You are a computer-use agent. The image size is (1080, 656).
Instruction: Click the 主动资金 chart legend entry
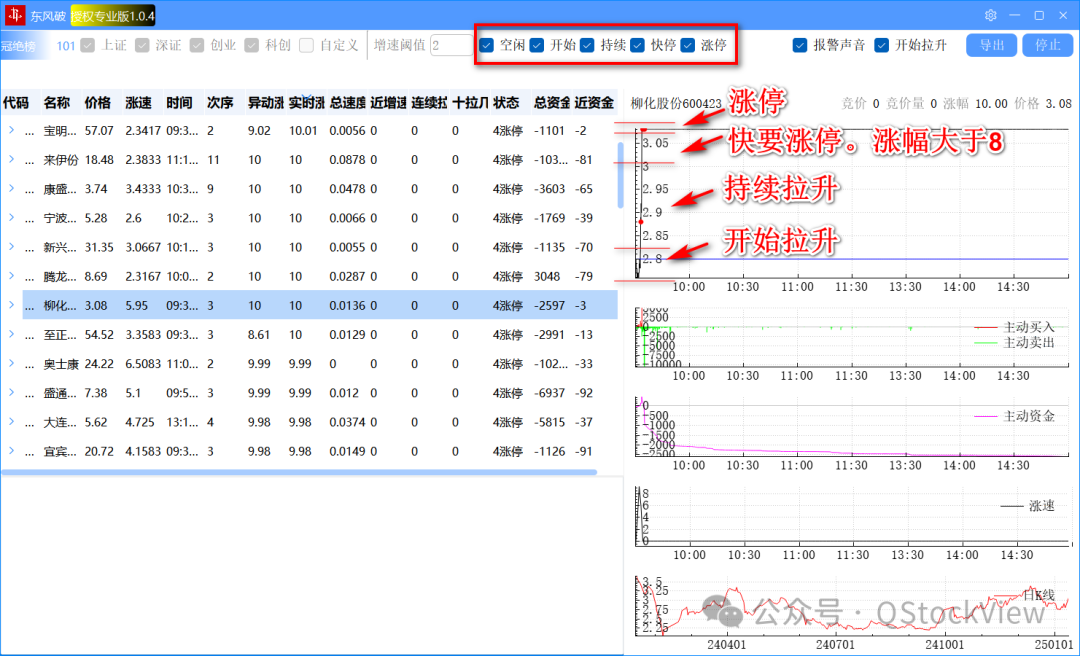pos(1015,416)
